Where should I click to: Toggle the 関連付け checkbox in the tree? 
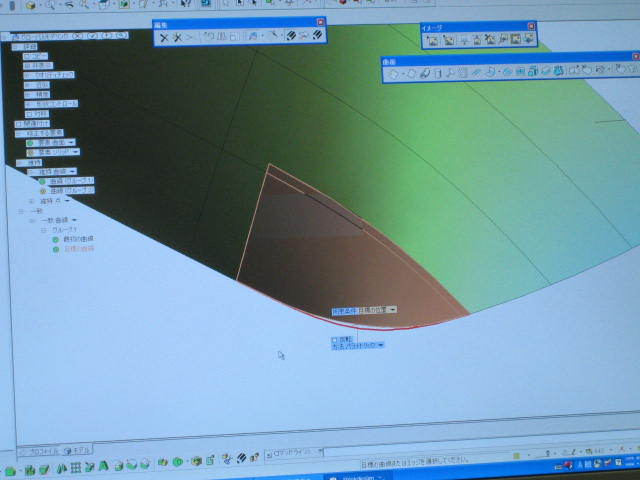(18, 124)
